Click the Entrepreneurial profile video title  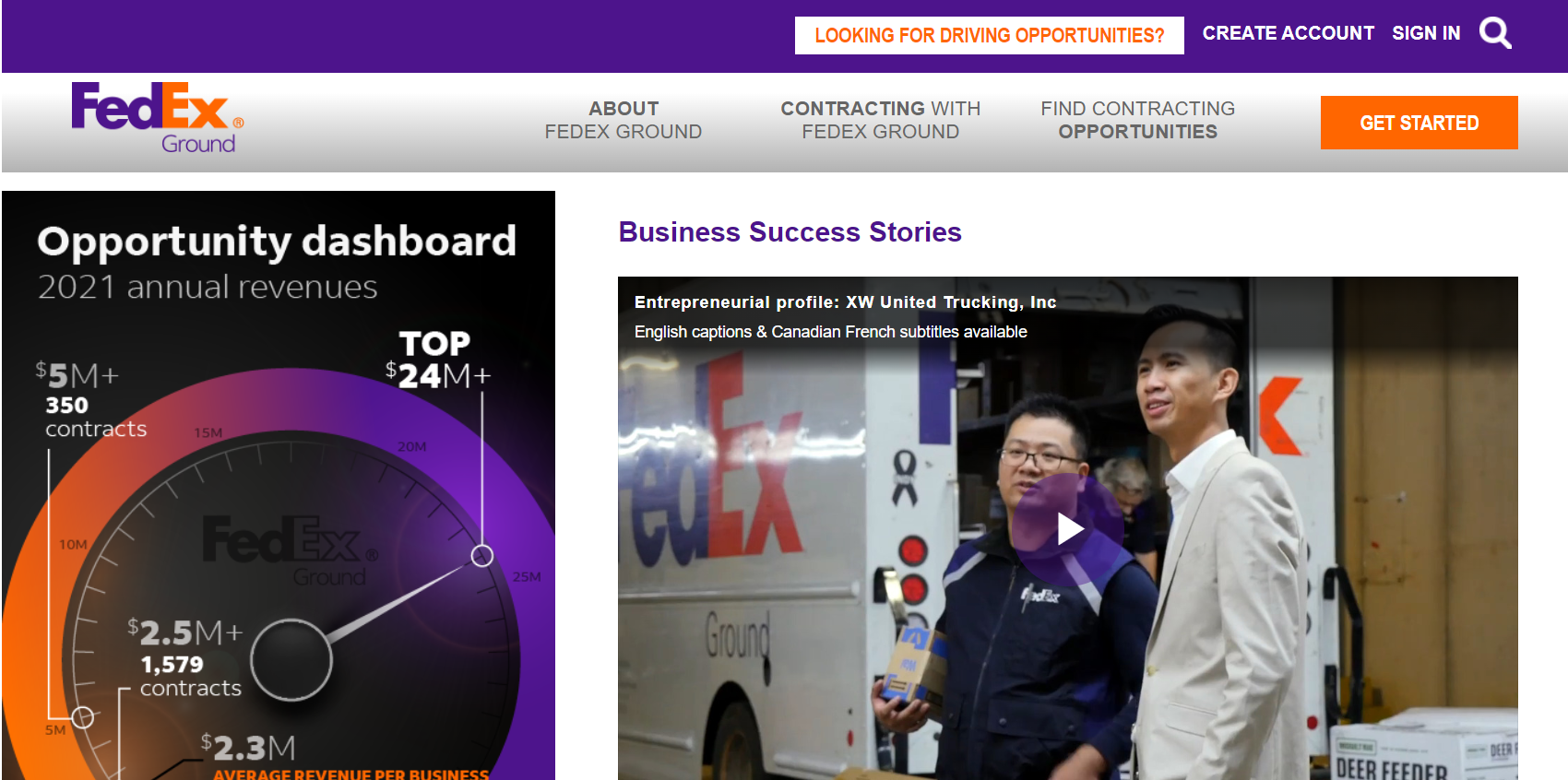click(x=846, y=302)
